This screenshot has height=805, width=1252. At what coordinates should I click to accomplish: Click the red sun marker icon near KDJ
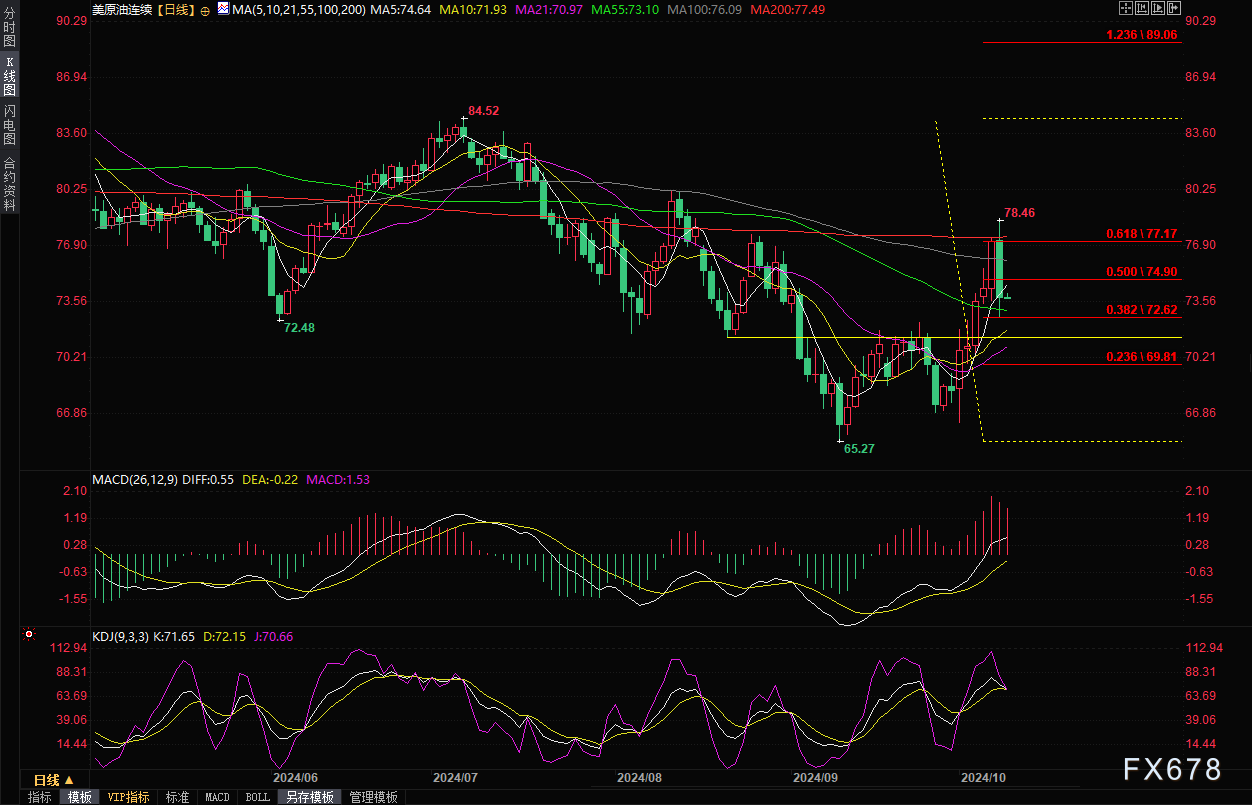28,634
